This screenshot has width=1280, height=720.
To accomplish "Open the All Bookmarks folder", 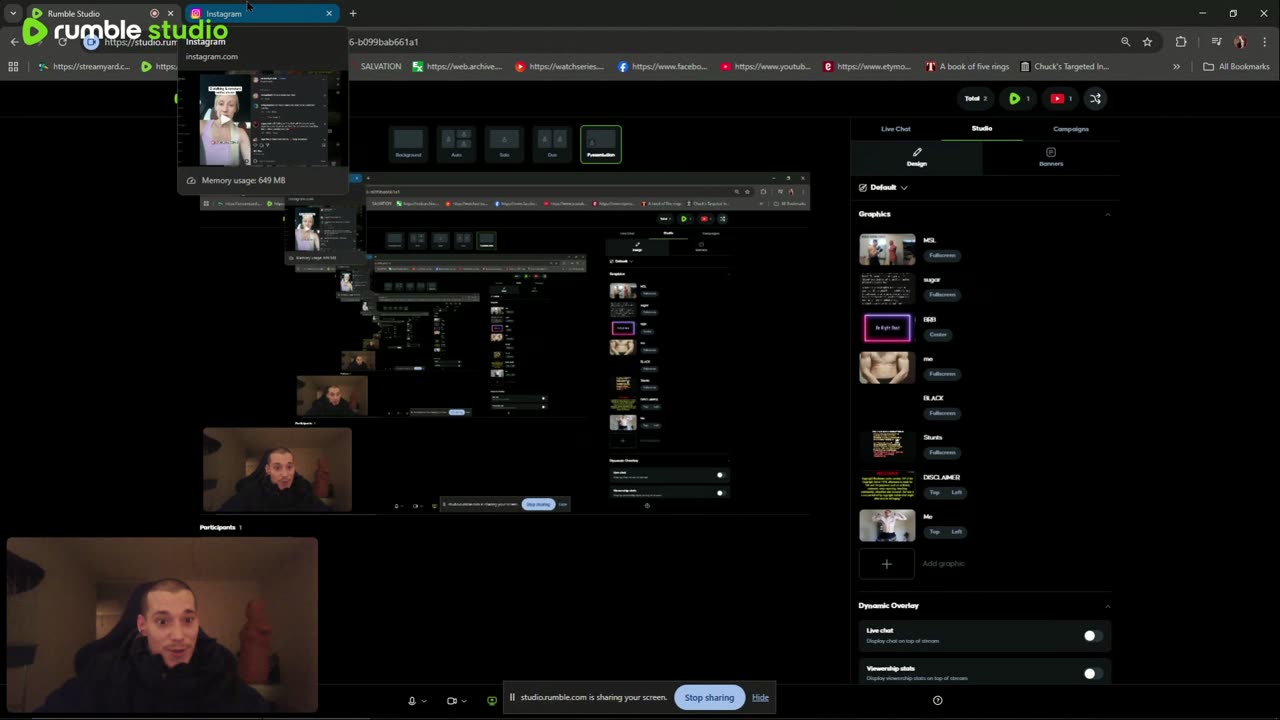I will pos(1236,67).
